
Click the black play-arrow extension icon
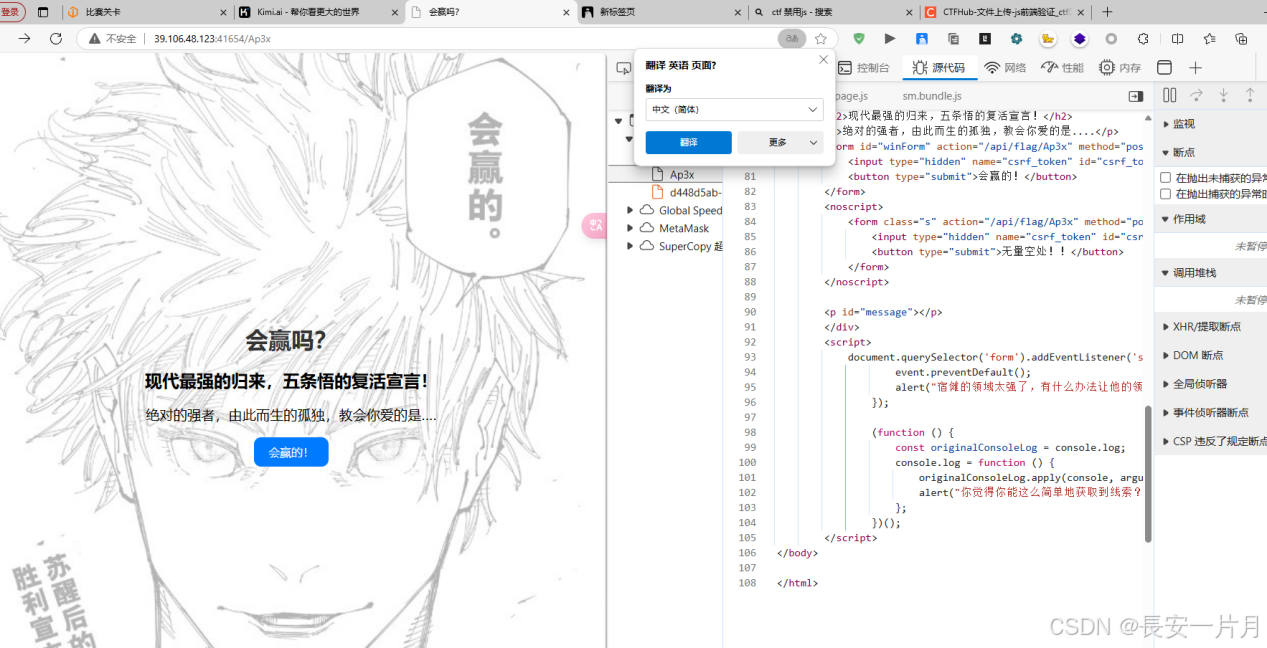pyautogui.click(x=889, y=38)
